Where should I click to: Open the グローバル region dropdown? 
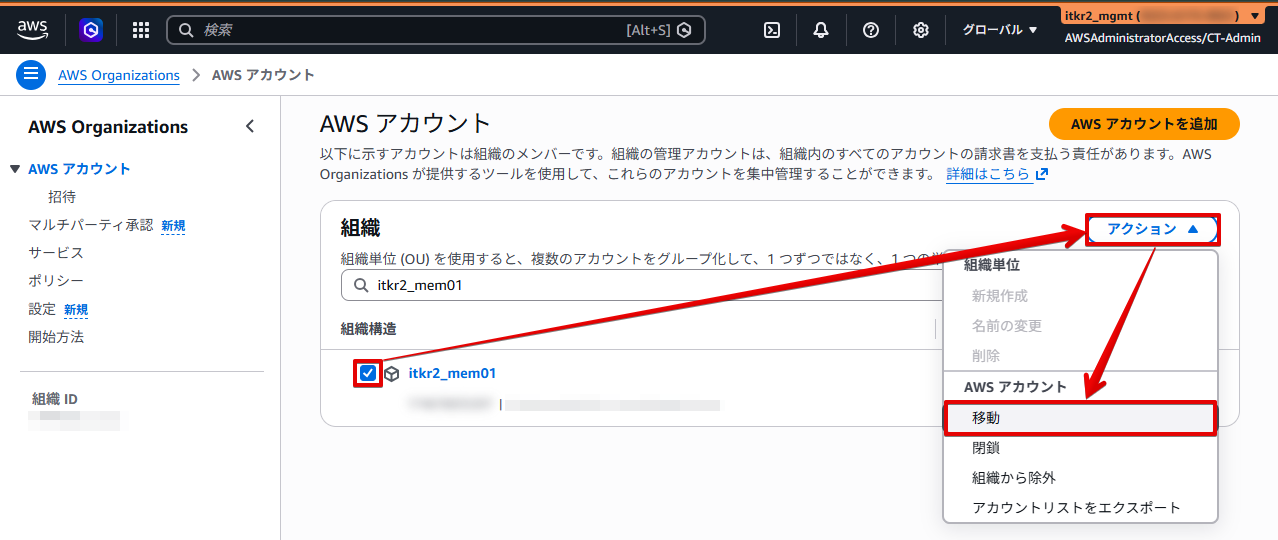tap(1000, 30)
